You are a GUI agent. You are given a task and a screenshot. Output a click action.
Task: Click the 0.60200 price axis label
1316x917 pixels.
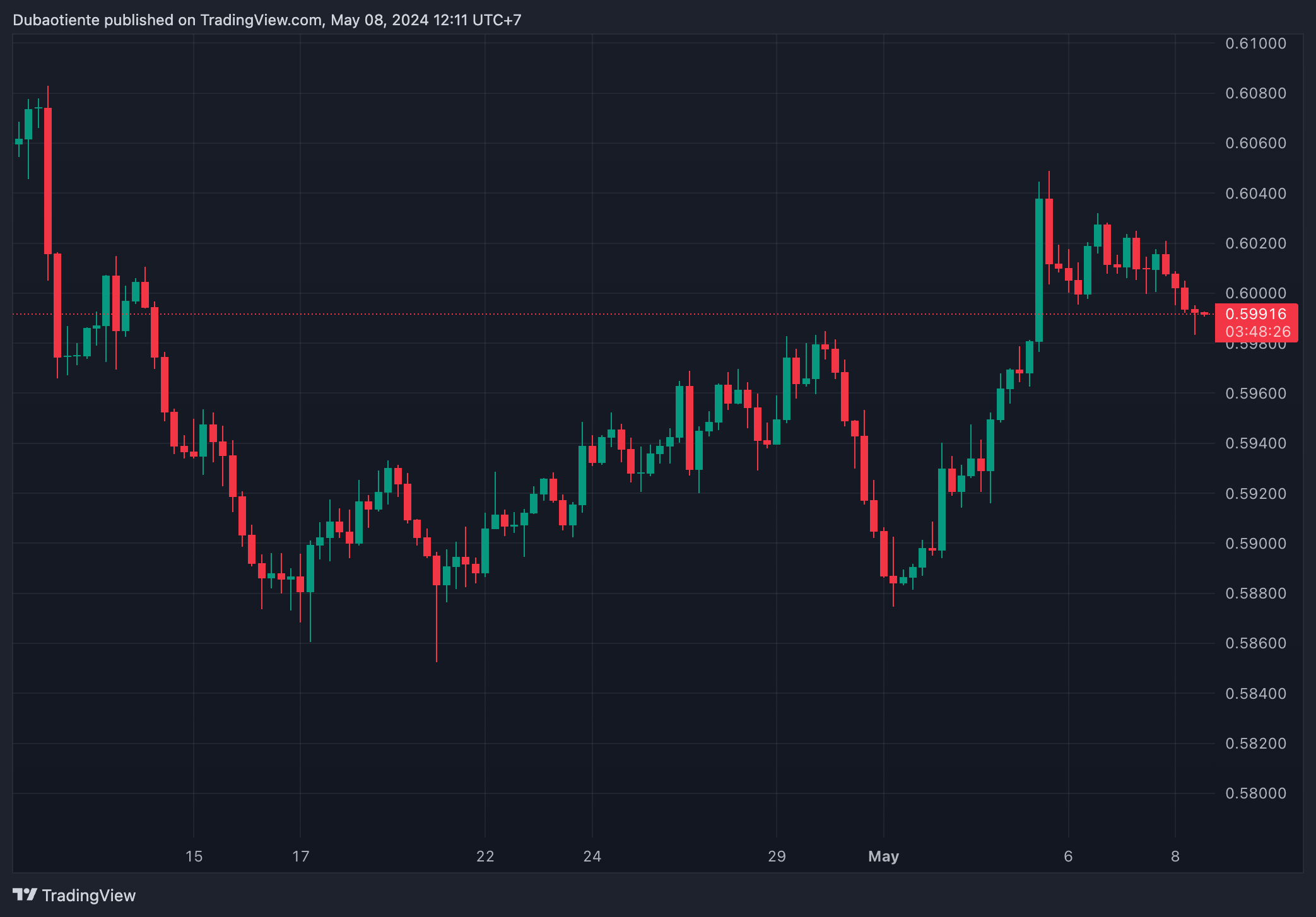[x=1255, y=243]
